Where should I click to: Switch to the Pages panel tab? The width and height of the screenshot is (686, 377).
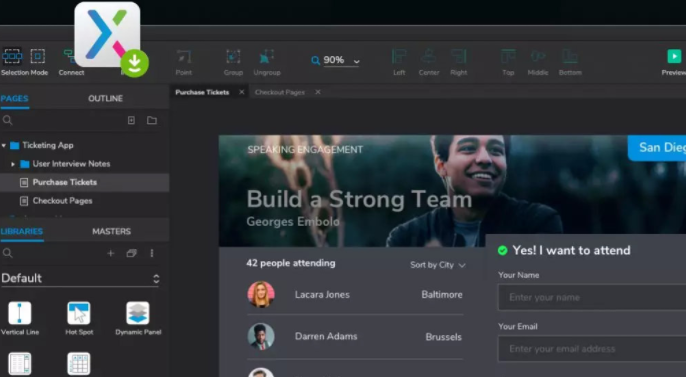pyautogui.click(x=14, y=98)
